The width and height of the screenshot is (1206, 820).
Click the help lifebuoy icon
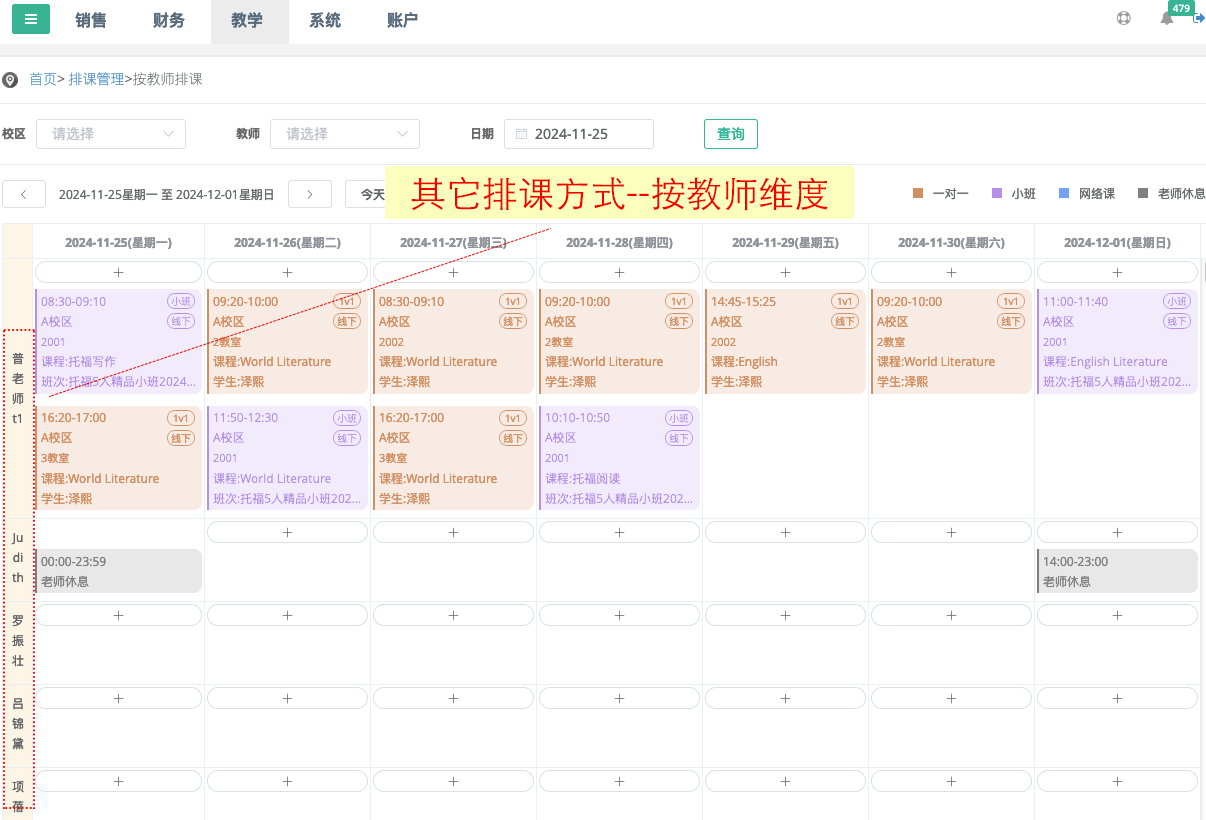tap(1124, 18)
